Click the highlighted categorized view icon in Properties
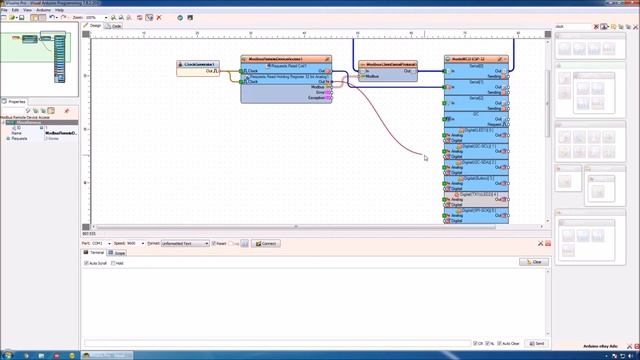Screen dimensions: 640x360 click(51, 111)
